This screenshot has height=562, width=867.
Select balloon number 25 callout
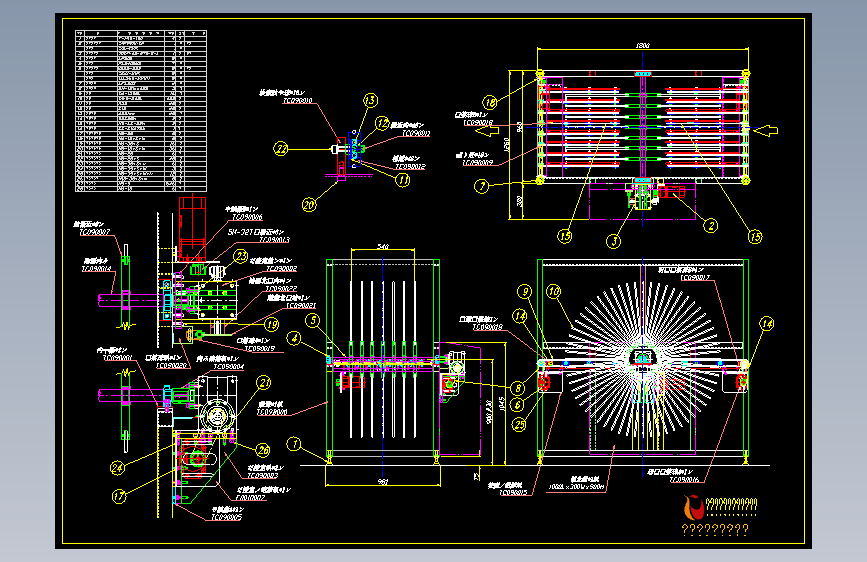click(x=519, y=424)
